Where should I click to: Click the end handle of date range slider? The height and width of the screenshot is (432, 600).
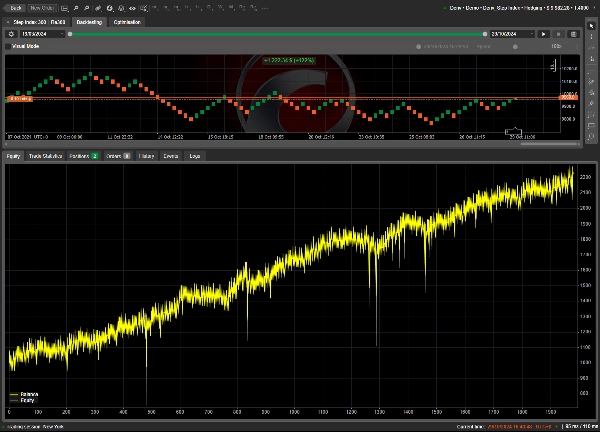[x=485, y=34]
